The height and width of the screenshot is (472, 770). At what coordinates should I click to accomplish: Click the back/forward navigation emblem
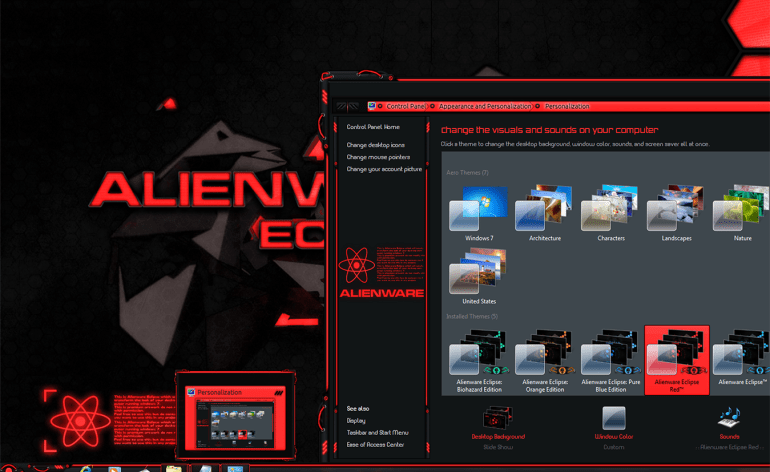(348, 106)
